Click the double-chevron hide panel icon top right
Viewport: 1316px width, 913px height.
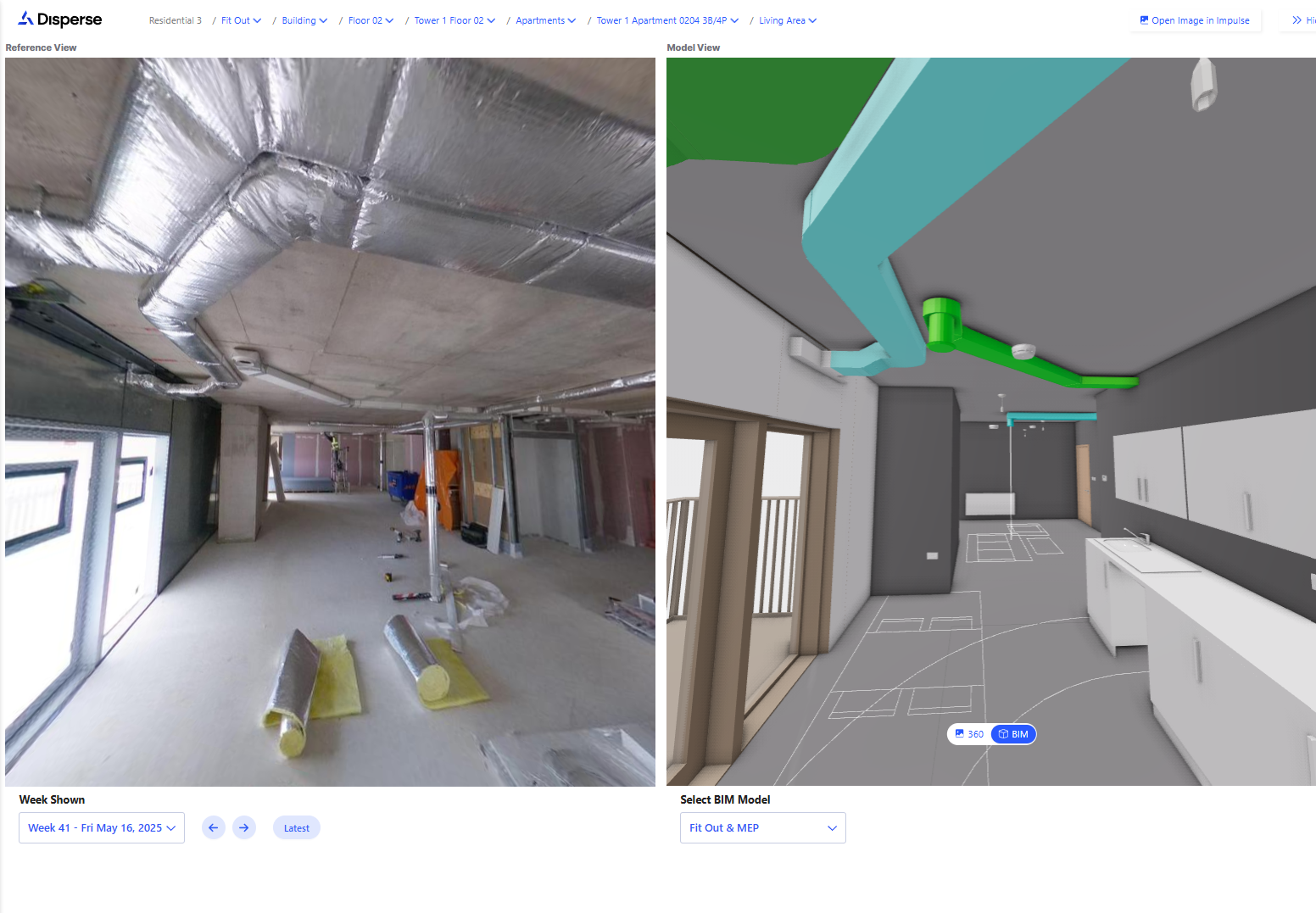pos(1298,19)
